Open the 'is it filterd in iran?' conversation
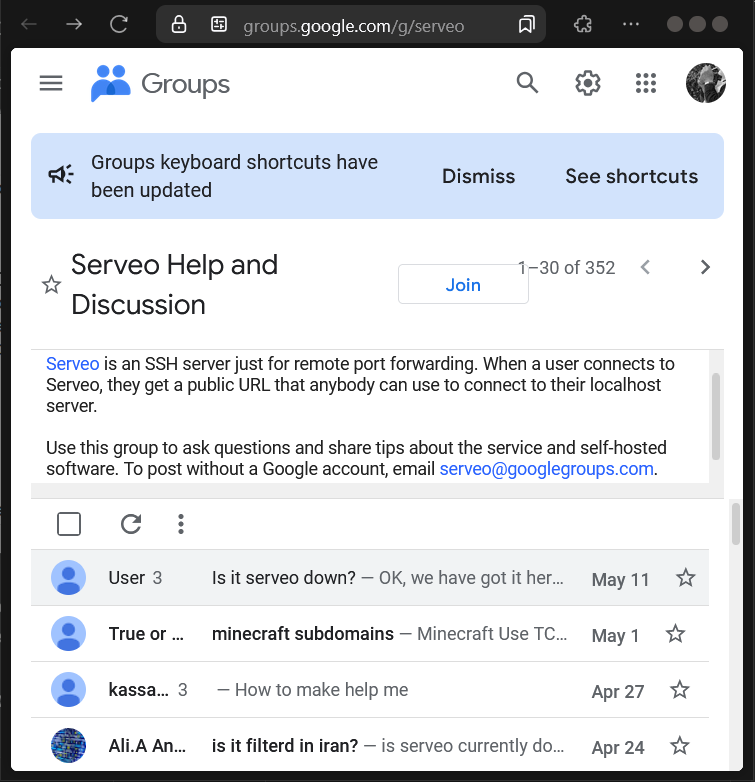Viewport: 755px width, 782px height. point(370,744)
